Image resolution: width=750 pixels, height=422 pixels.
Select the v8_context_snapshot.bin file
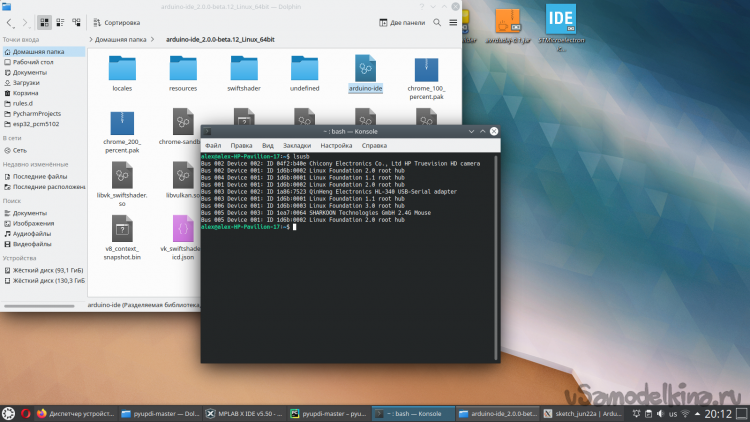(122, 228)
